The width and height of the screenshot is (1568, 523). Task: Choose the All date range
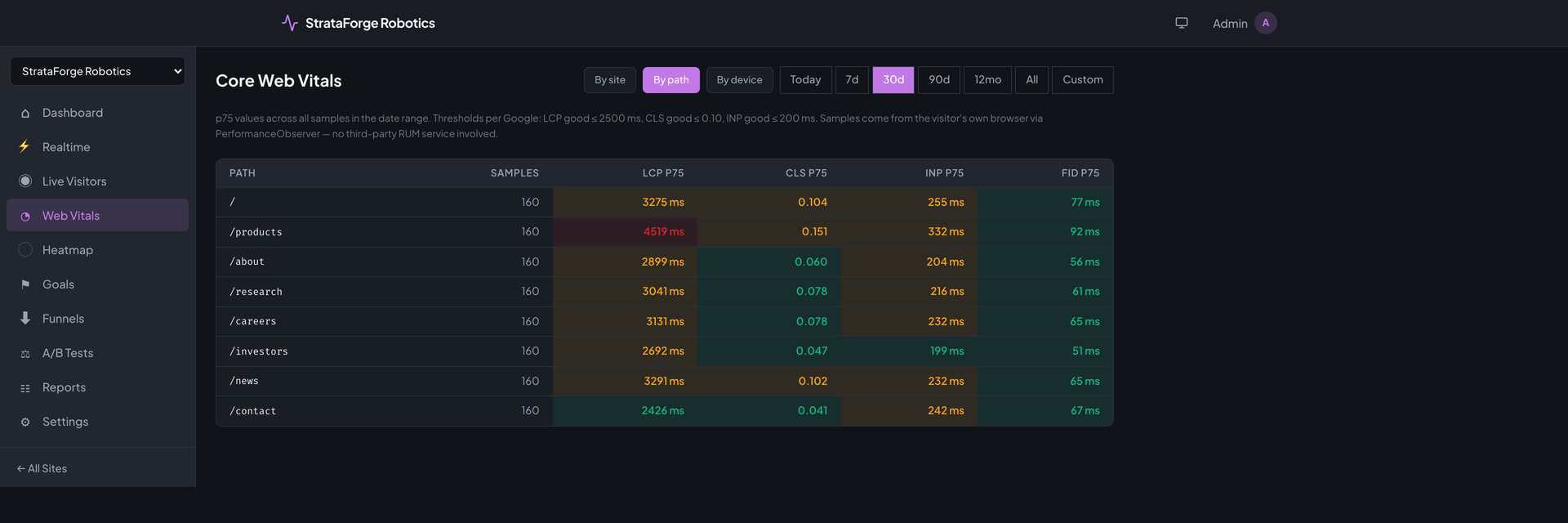pyautogui.click(x=1031, y=80)
